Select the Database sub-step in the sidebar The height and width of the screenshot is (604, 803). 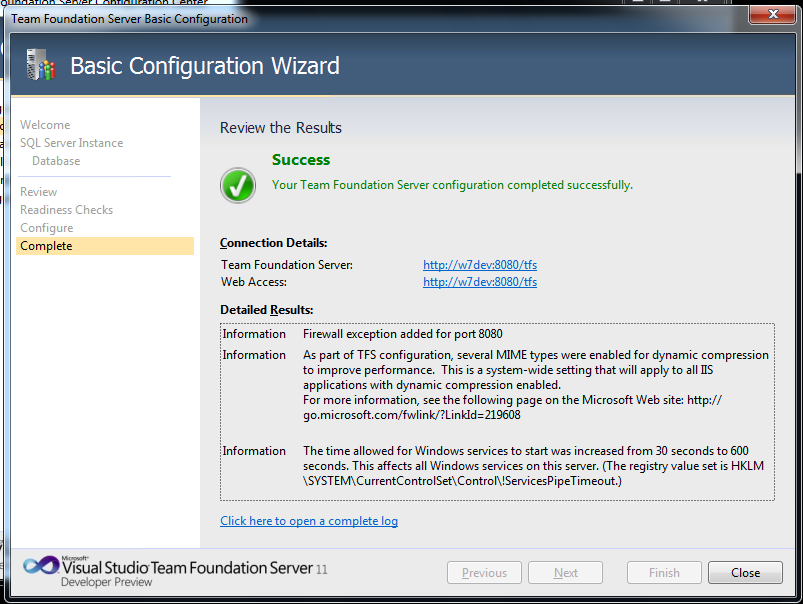(56, 161)
